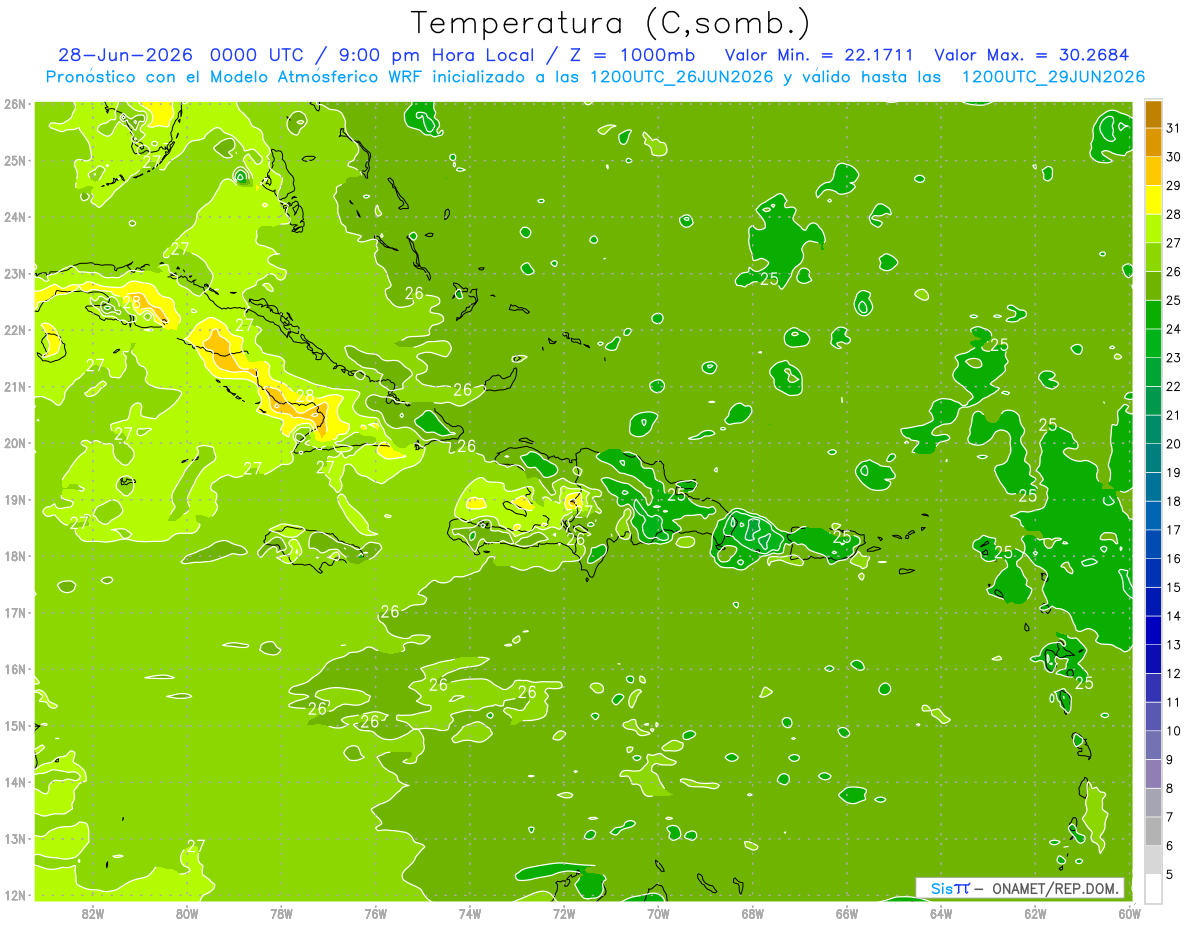Click the "12N" latitude axis label
The width and height of the screenshot is (1200, 927).
15,894
